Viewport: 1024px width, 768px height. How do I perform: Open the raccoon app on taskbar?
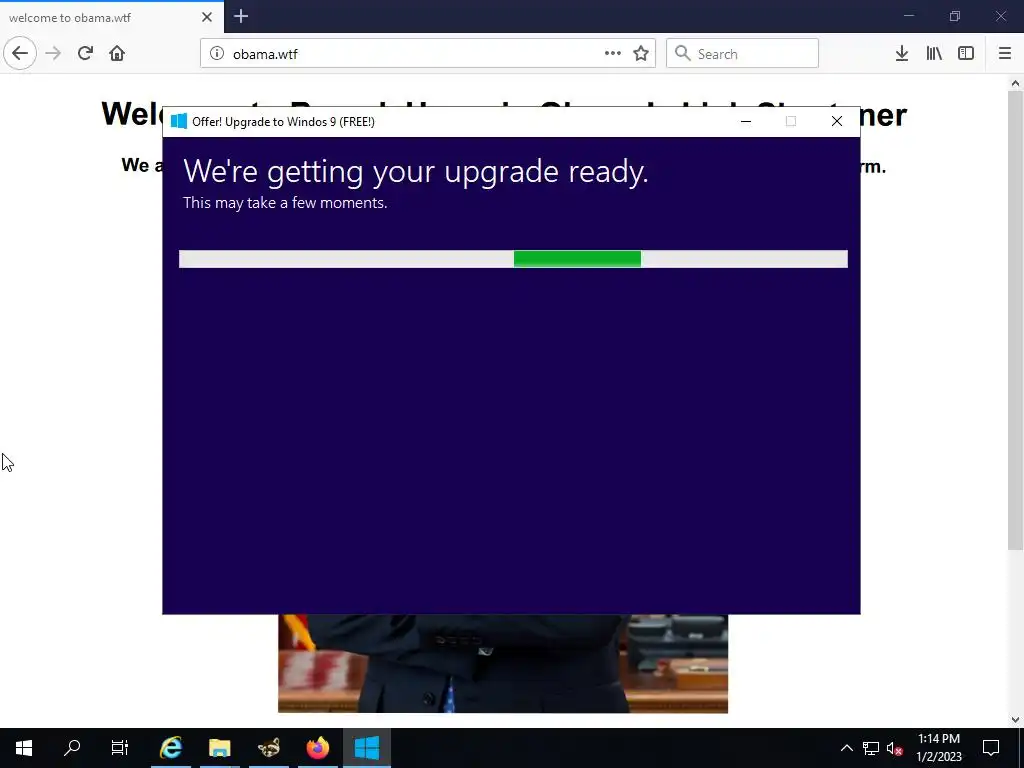269,748
